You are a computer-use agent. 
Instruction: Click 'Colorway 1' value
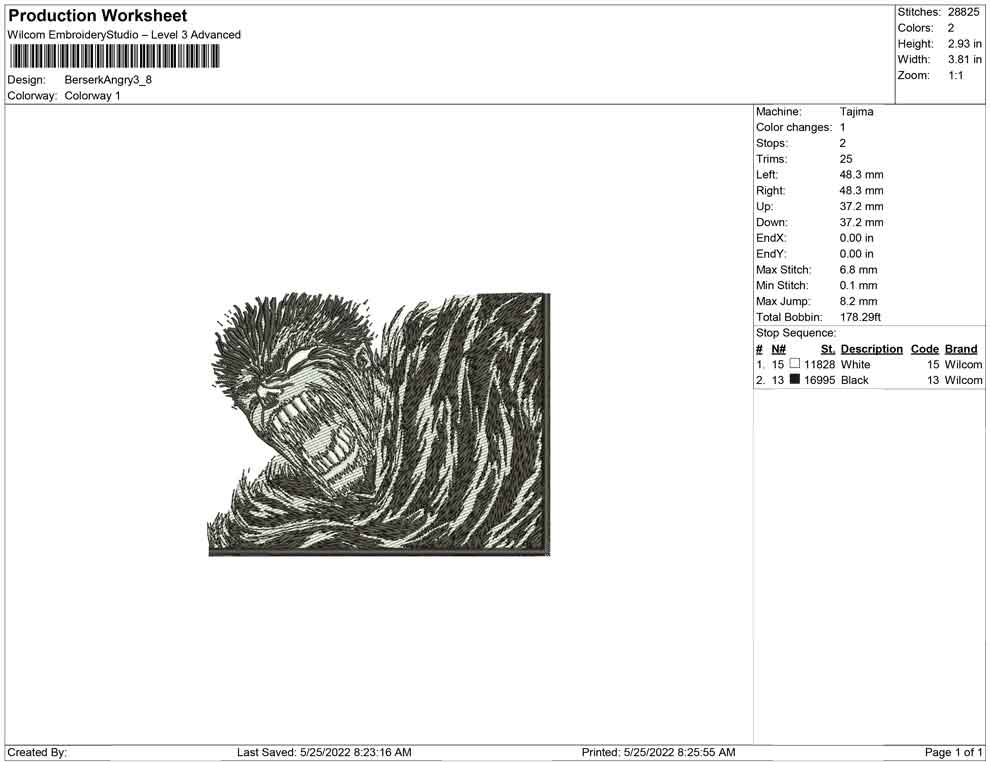click(92, 96)
